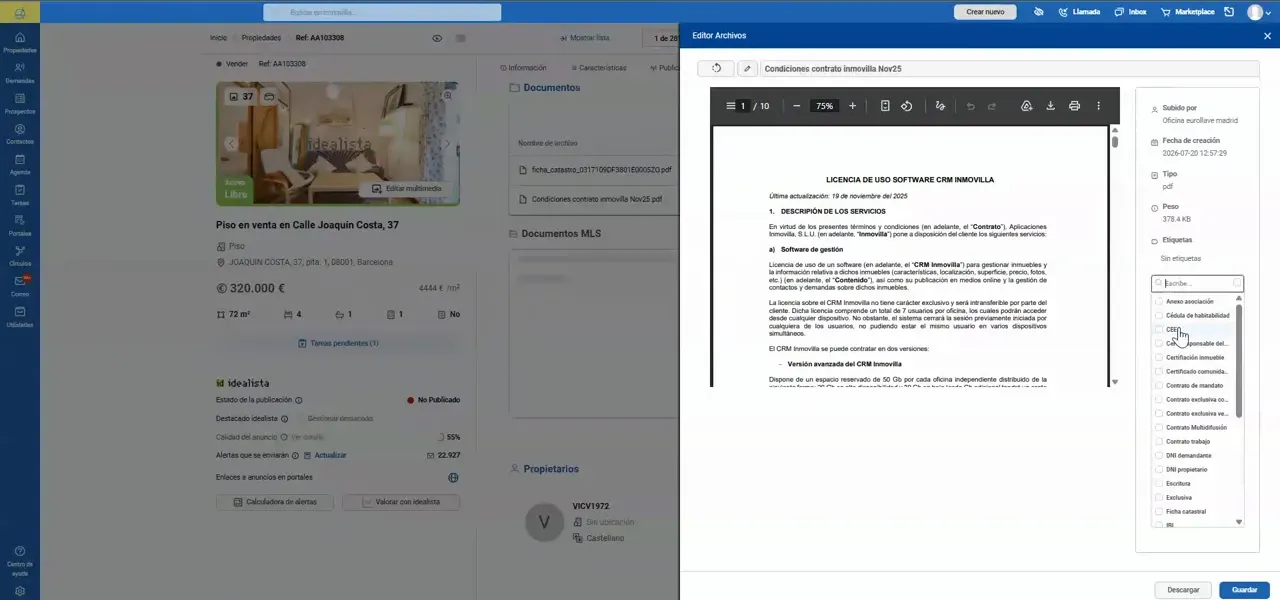1280x600 pixels.
Task: Select ficha_catastro pdf in Documentos list
Action: [601, 170]
